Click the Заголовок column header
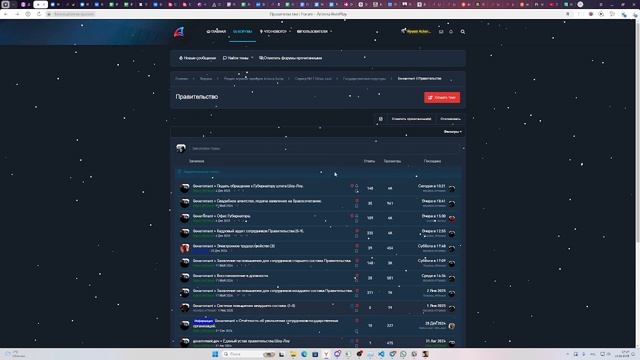This screenshot has height=360, width=640. [196, 161]
